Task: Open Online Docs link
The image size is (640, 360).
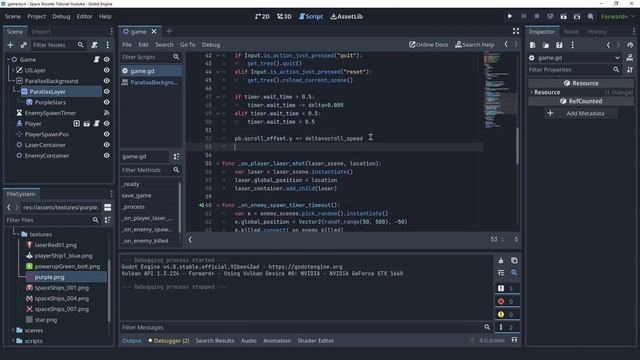Action: click(x=429, y=44)
